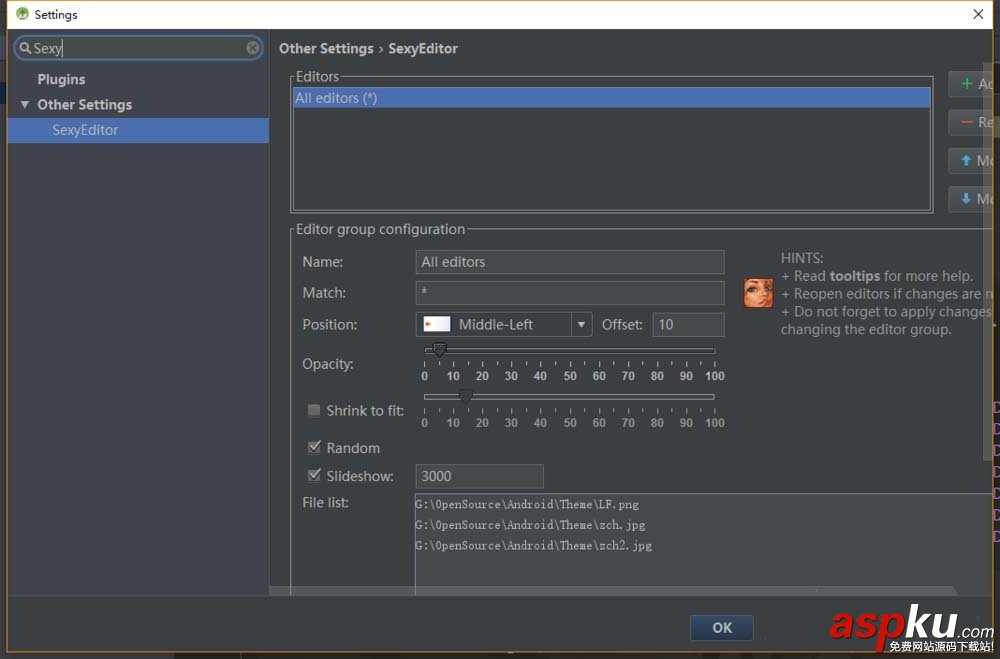
Task: Clear the Sexy search text with the X icon
Action: coord(253,47)
